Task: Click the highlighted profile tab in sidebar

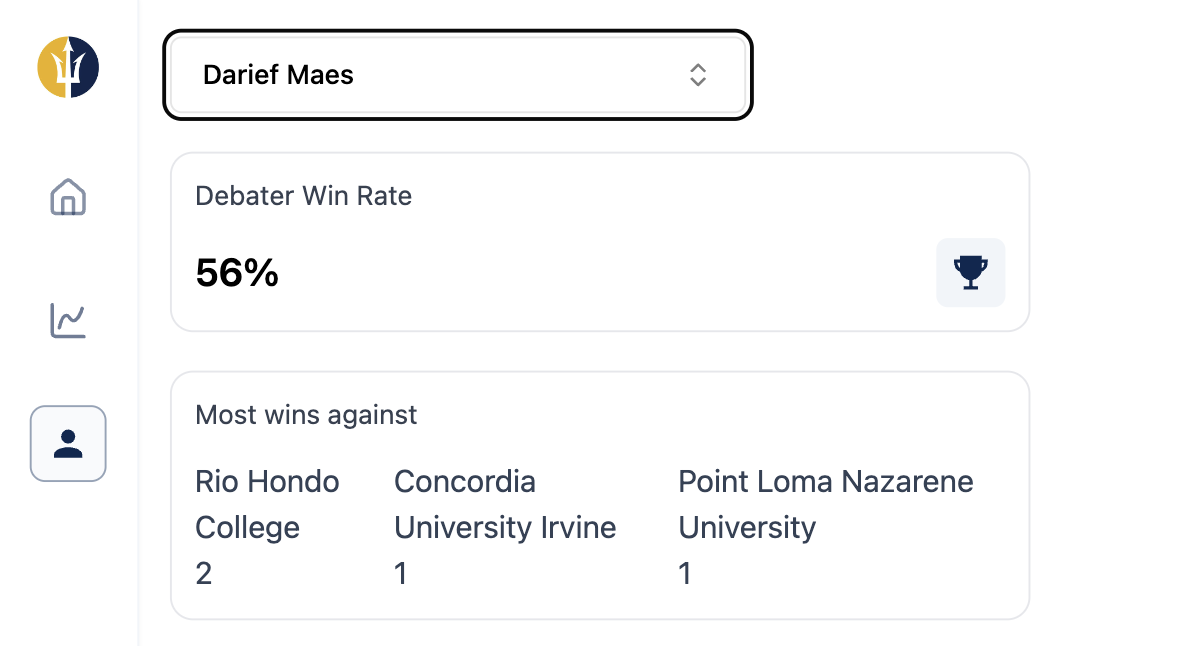Action: coord(68,443)
